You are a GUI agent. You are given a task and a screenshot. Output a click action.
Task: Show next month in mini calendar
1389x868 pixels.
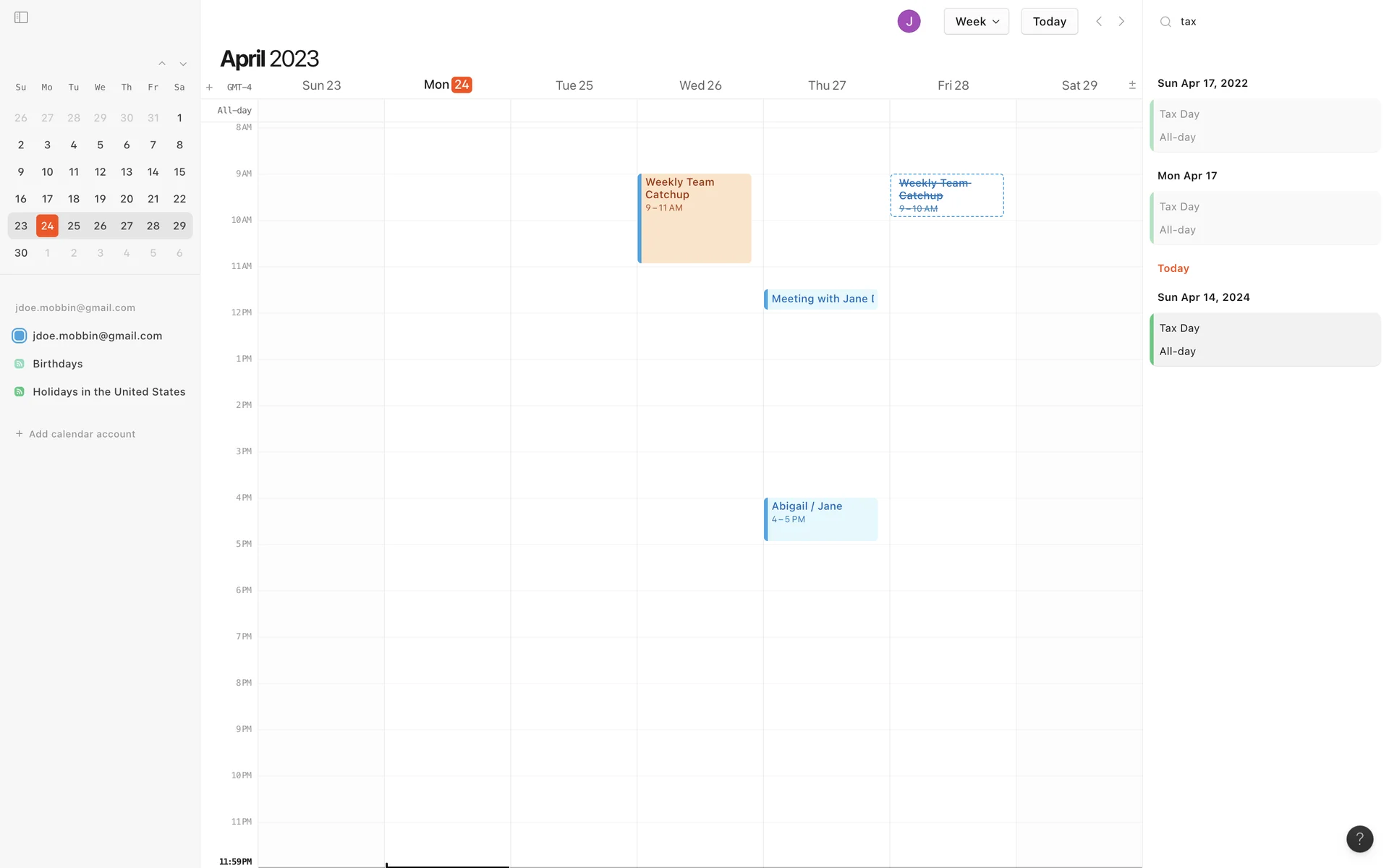point(183,64)
